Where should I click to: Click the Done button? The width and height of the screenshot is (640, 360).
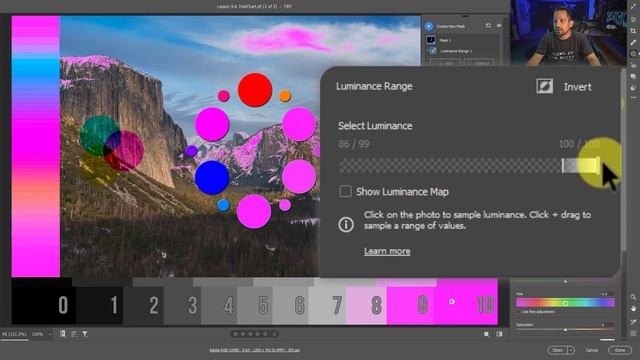point(620,350)
